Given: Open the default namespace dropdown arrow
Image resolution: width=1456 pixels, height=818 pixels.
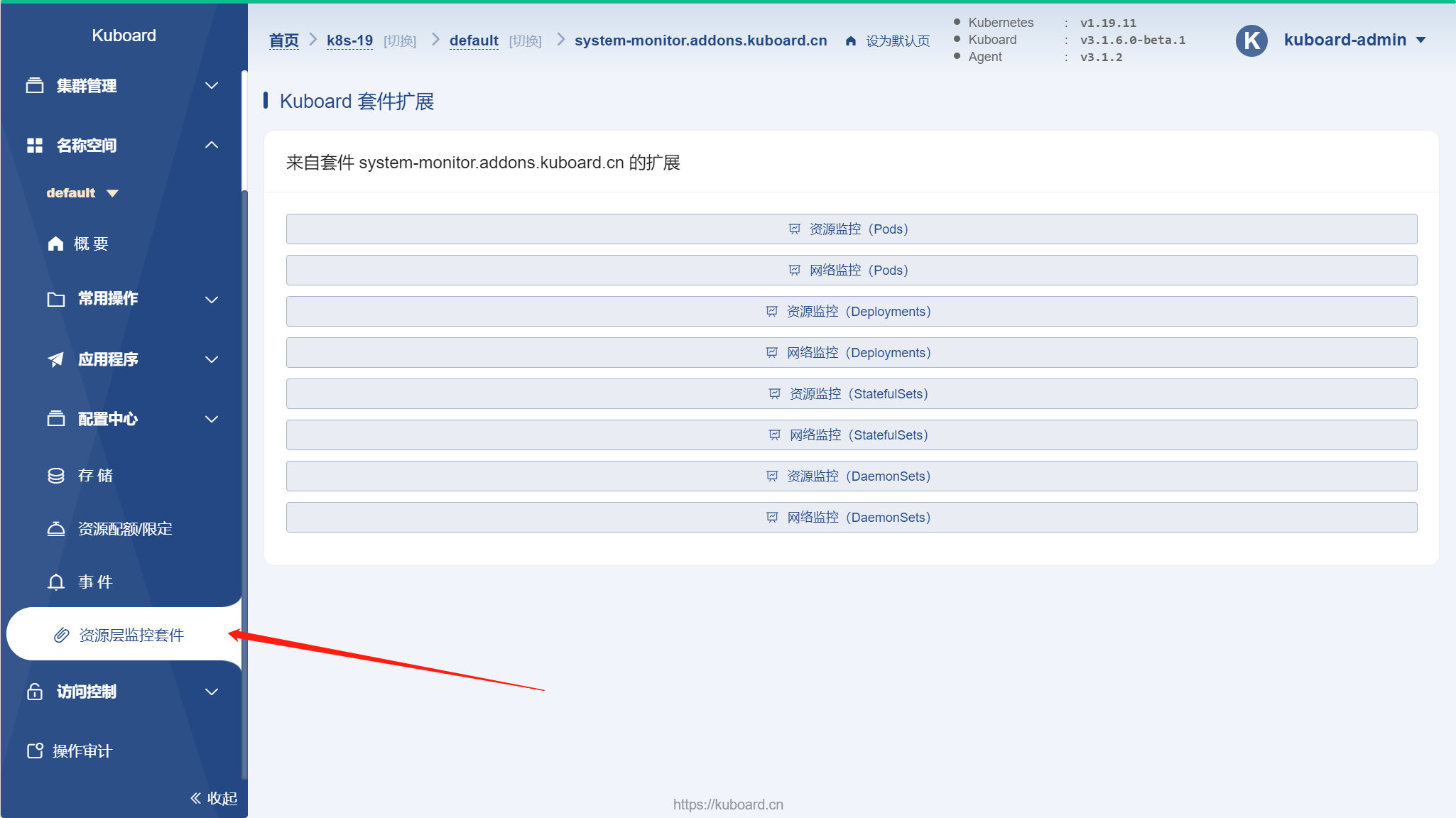Looking at the screenshot, I should (x=112, y=193).
